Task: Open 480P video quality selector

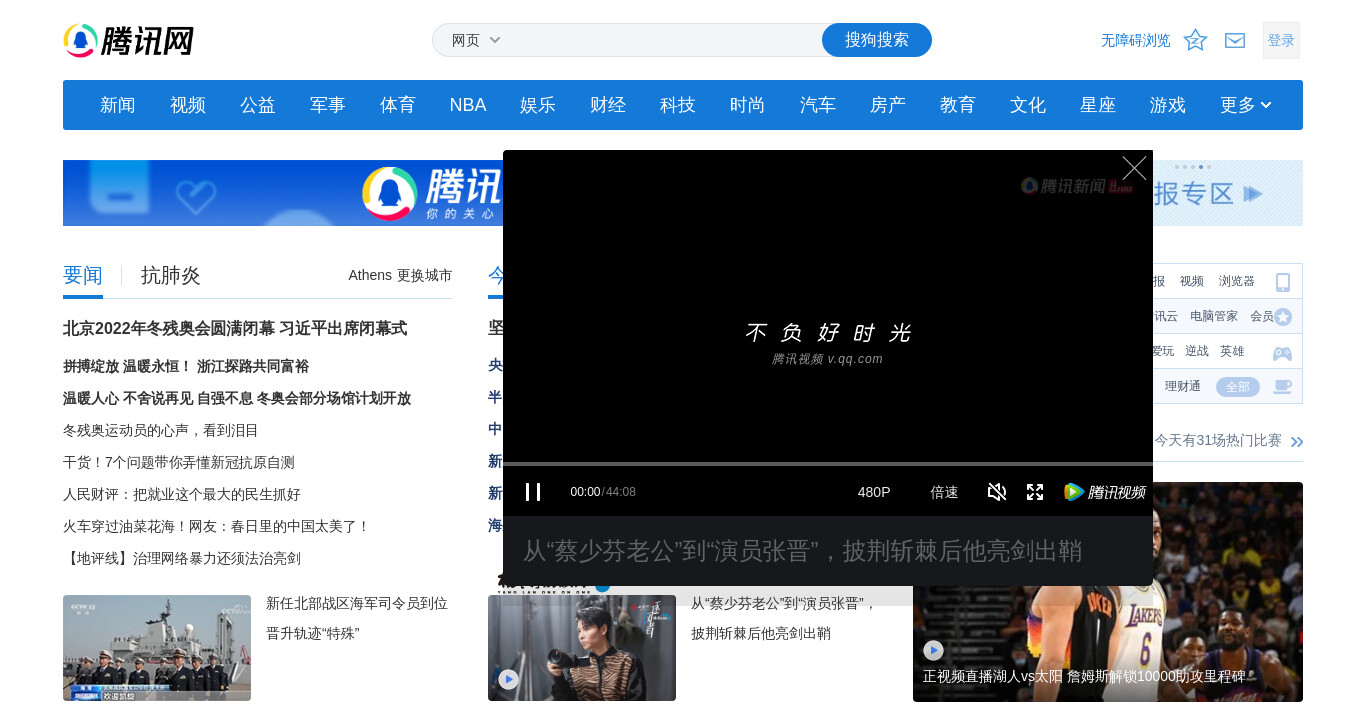Action: pyautogui.click(x=874, y=492)
